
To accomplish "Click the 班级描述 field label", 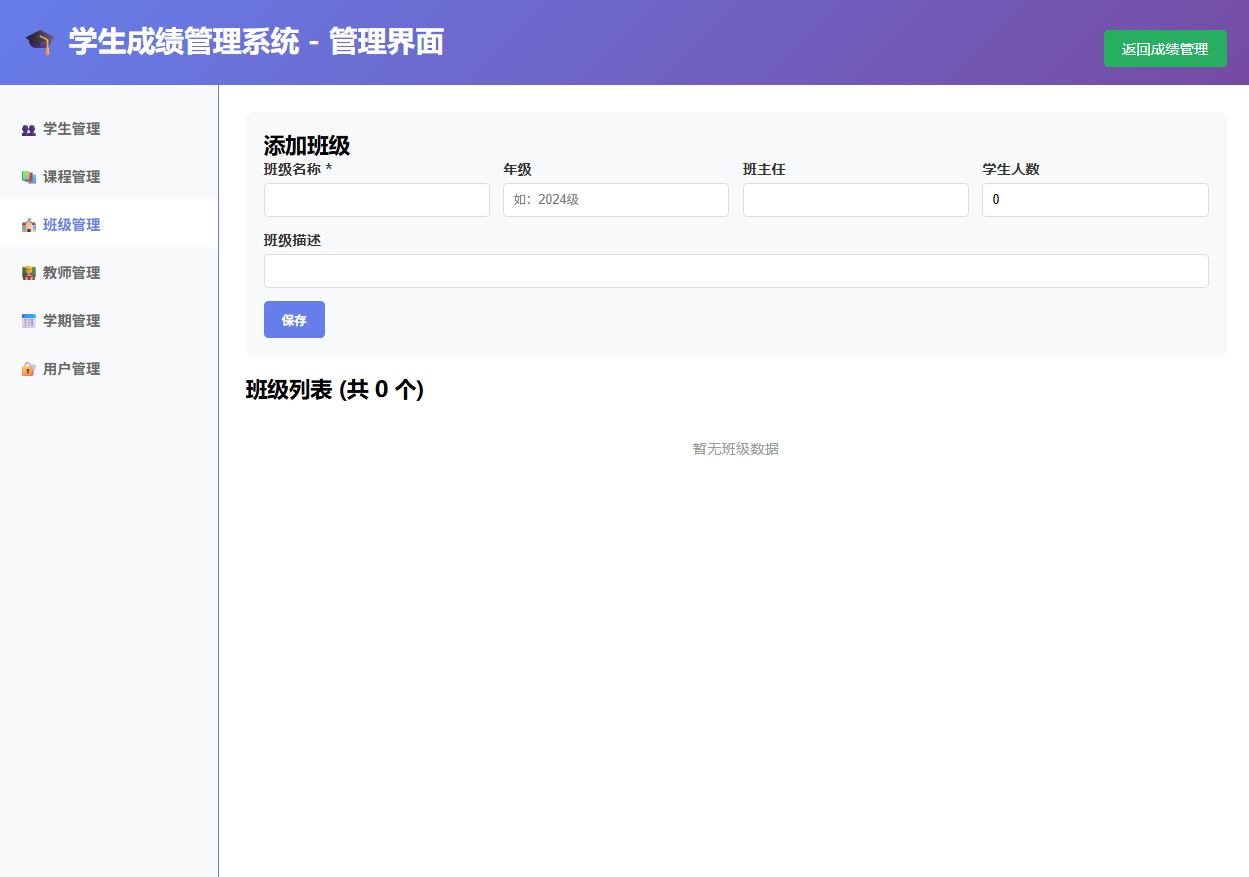I will coord(292,240).
